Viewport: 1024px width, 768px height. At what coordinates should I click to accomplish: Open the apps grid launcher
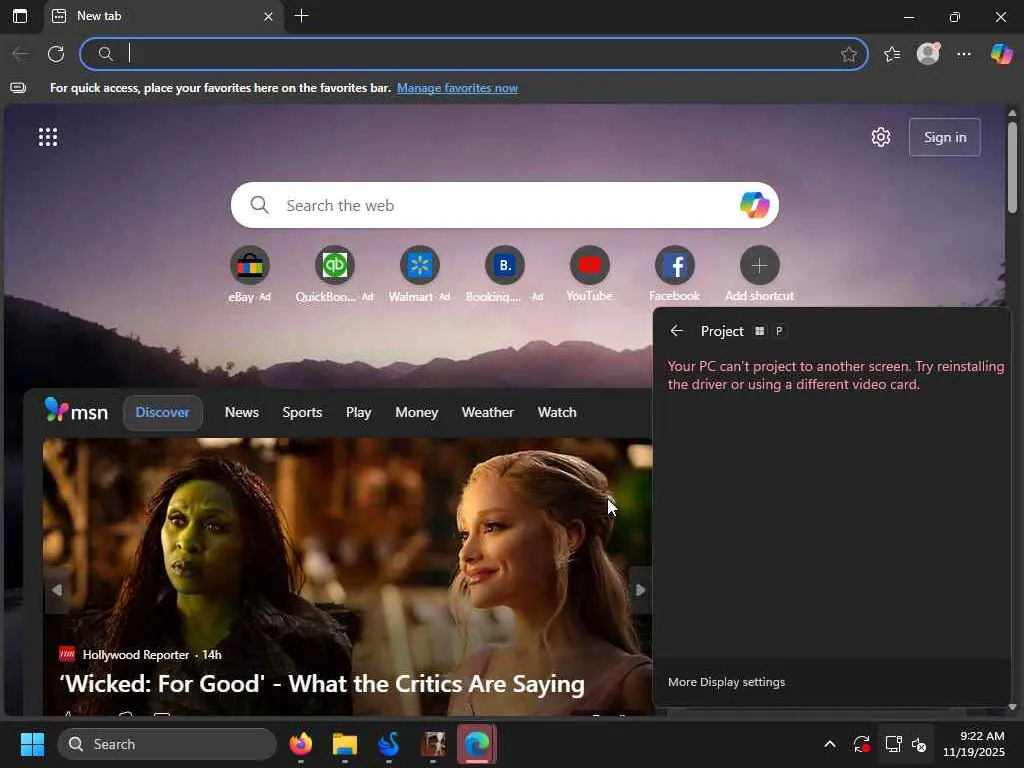(48, 137)
